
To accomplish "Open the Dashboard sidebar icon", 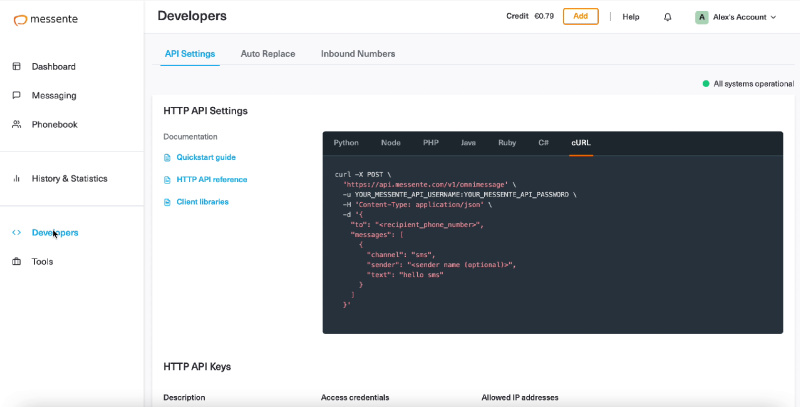I will 16,66.
